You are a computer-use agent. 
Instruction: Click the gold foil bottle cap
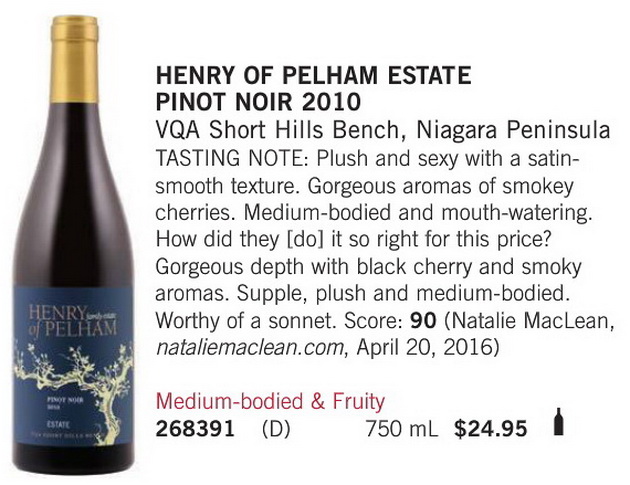click(x=75, y=59)
